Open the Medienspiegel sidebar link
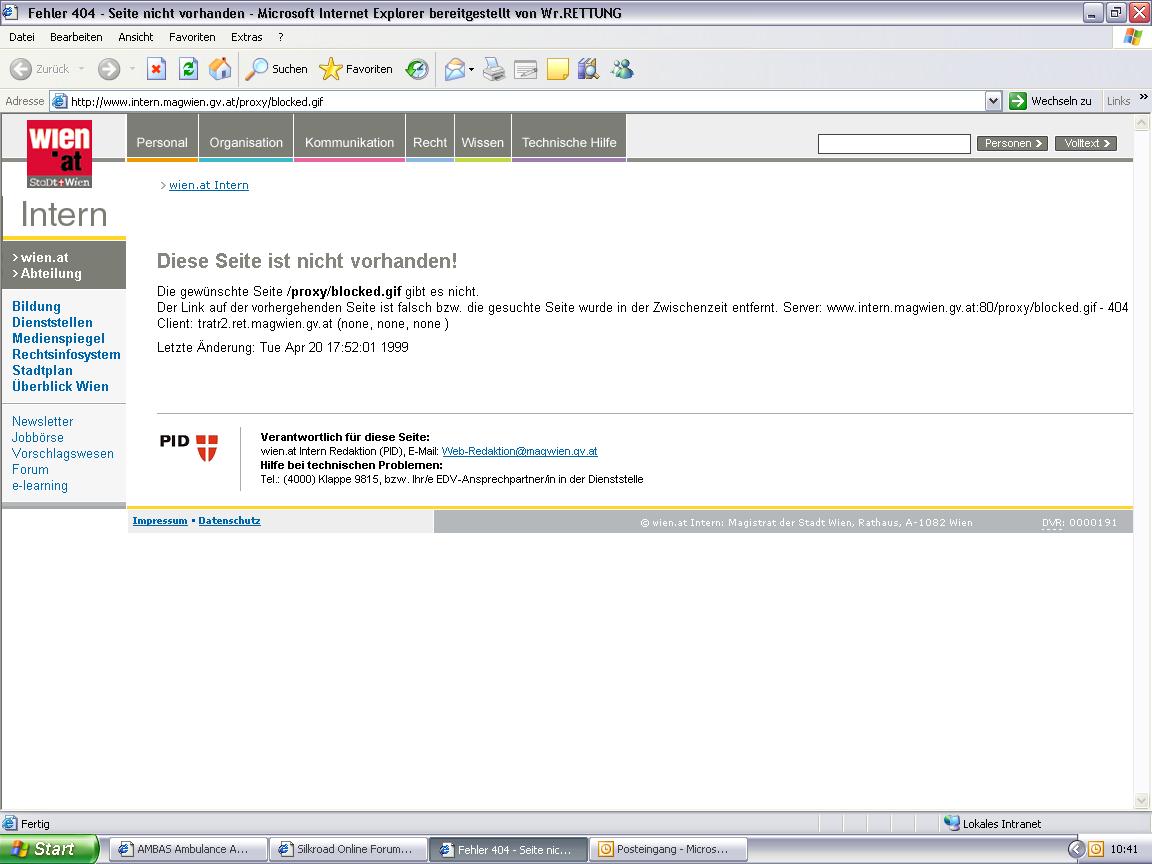Viewport: 1152px width, 864px height. [58, 338]
